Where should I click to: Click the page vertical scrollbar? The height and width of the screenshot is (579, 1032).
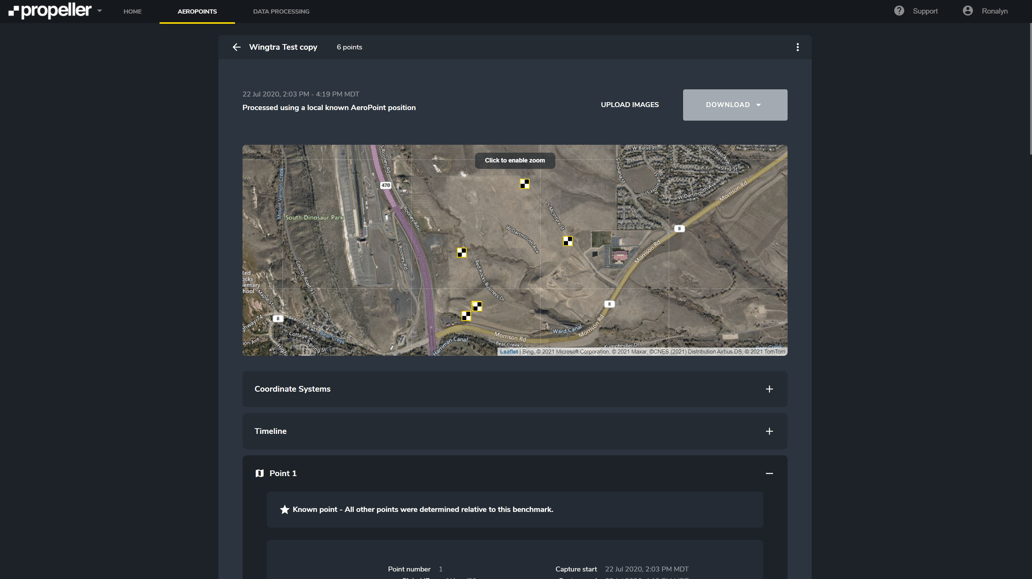tap(1028, 88)
